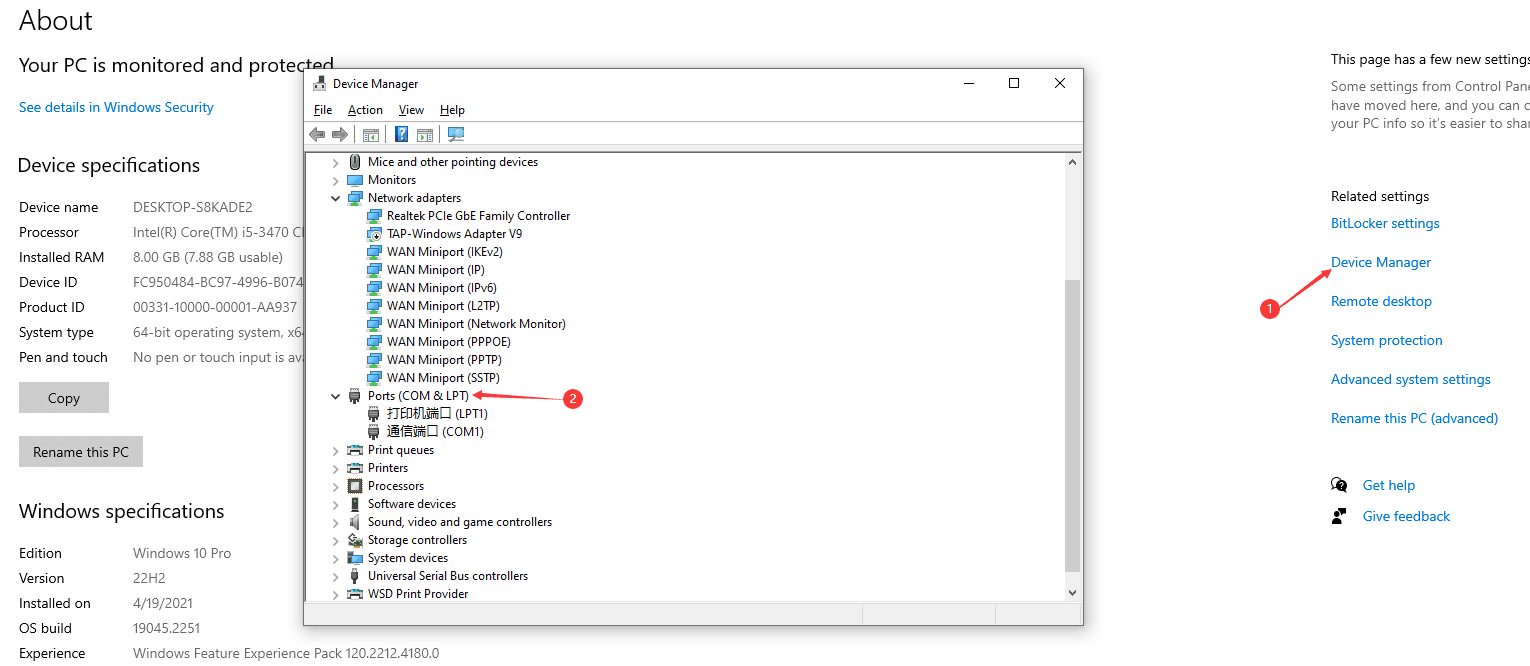
Task: Open the View menu
Action: (x=411, y=110)
